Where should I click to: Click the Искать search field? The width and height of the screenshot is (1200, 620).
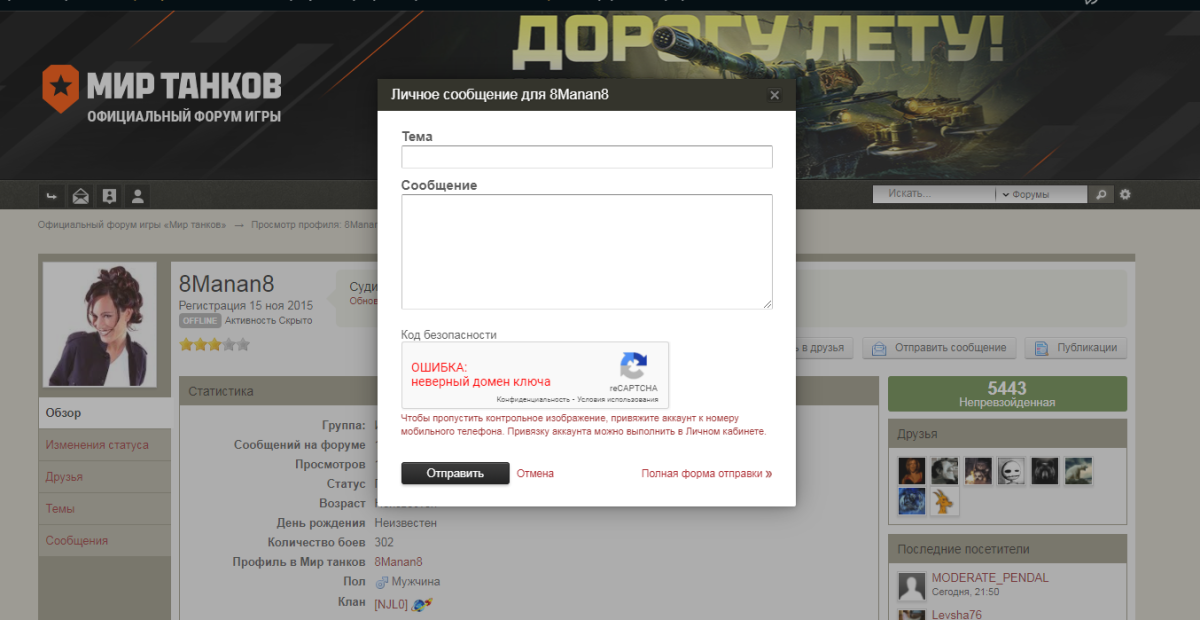click(x=934, y=194)
